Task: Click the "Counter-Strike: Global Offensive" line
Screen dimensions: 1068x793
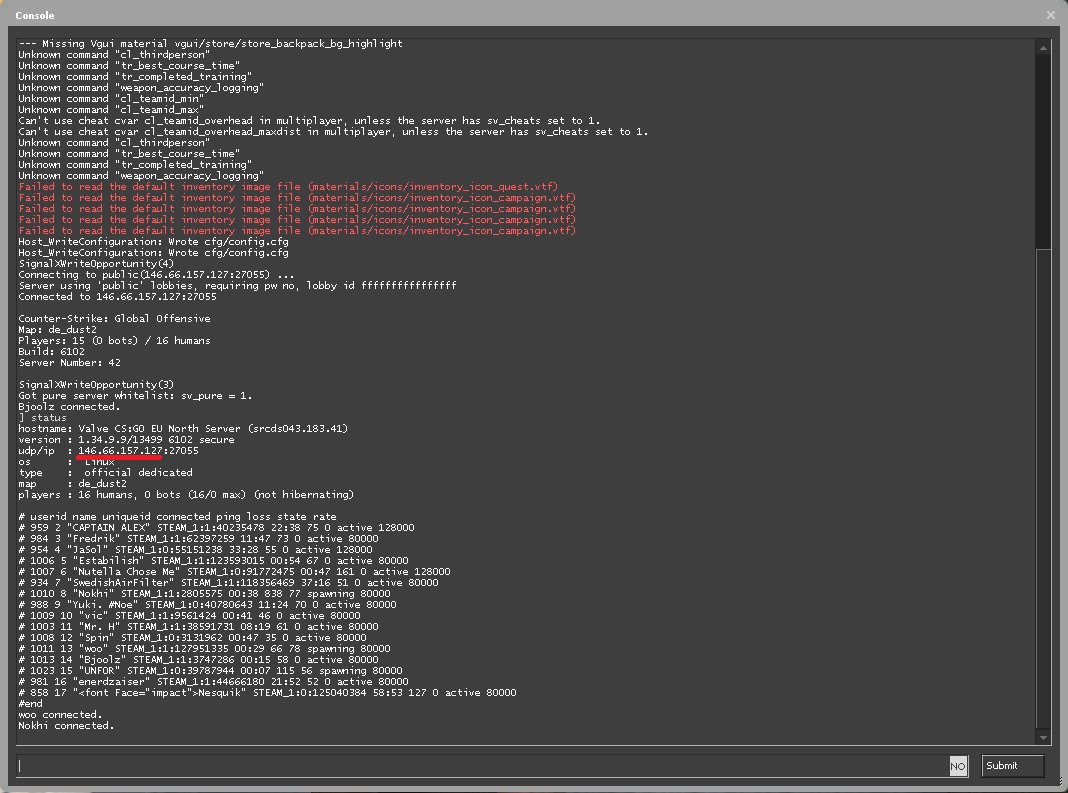Action: [x=114, y=319]
